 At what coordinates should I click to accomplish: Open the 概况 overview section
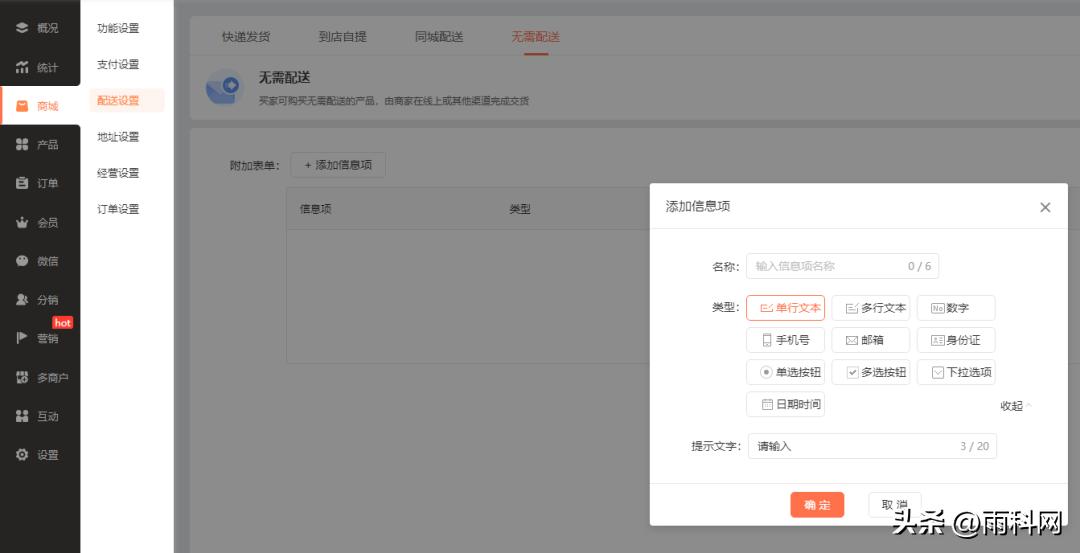[x=38, y=28]
